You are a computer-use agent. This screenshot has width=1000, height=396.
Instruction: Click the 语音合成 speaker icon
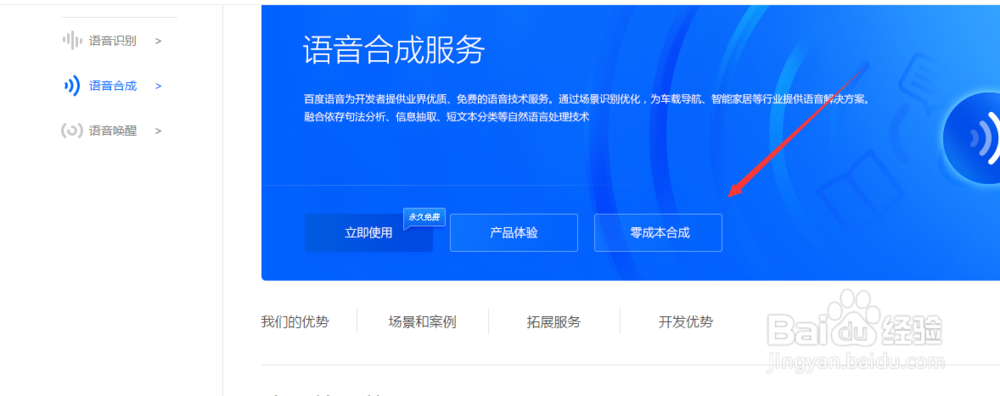[72, 85]
